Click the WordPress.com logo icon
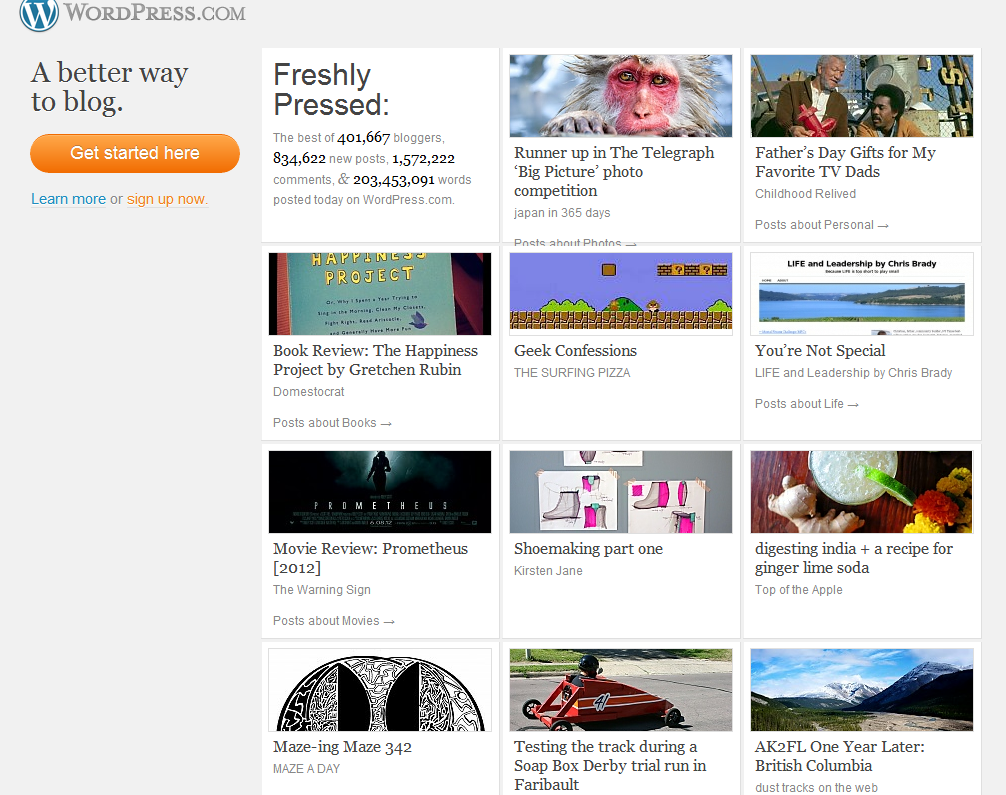The height and width of the screenshot is (795, 1006). pos(39,14)
